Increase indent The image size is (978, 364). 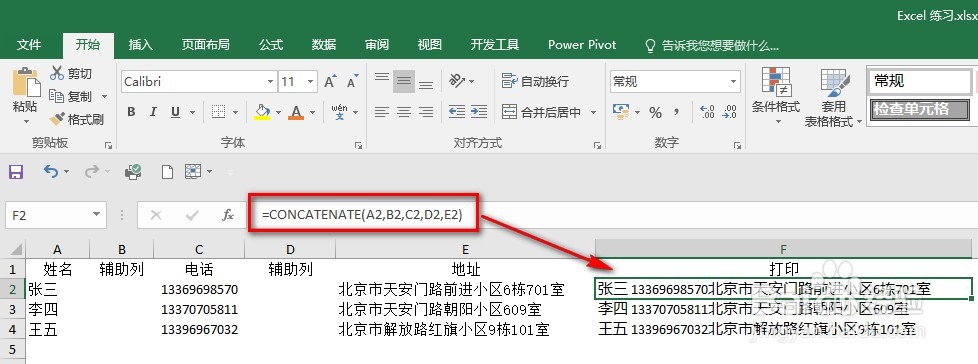coord(479,112)
